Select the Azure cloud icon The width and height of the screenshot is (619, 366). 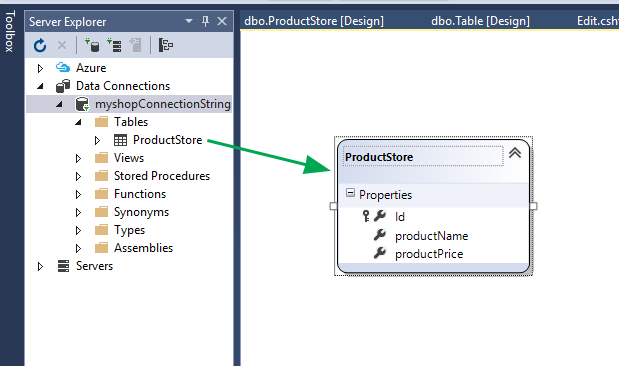coord(63,68)
